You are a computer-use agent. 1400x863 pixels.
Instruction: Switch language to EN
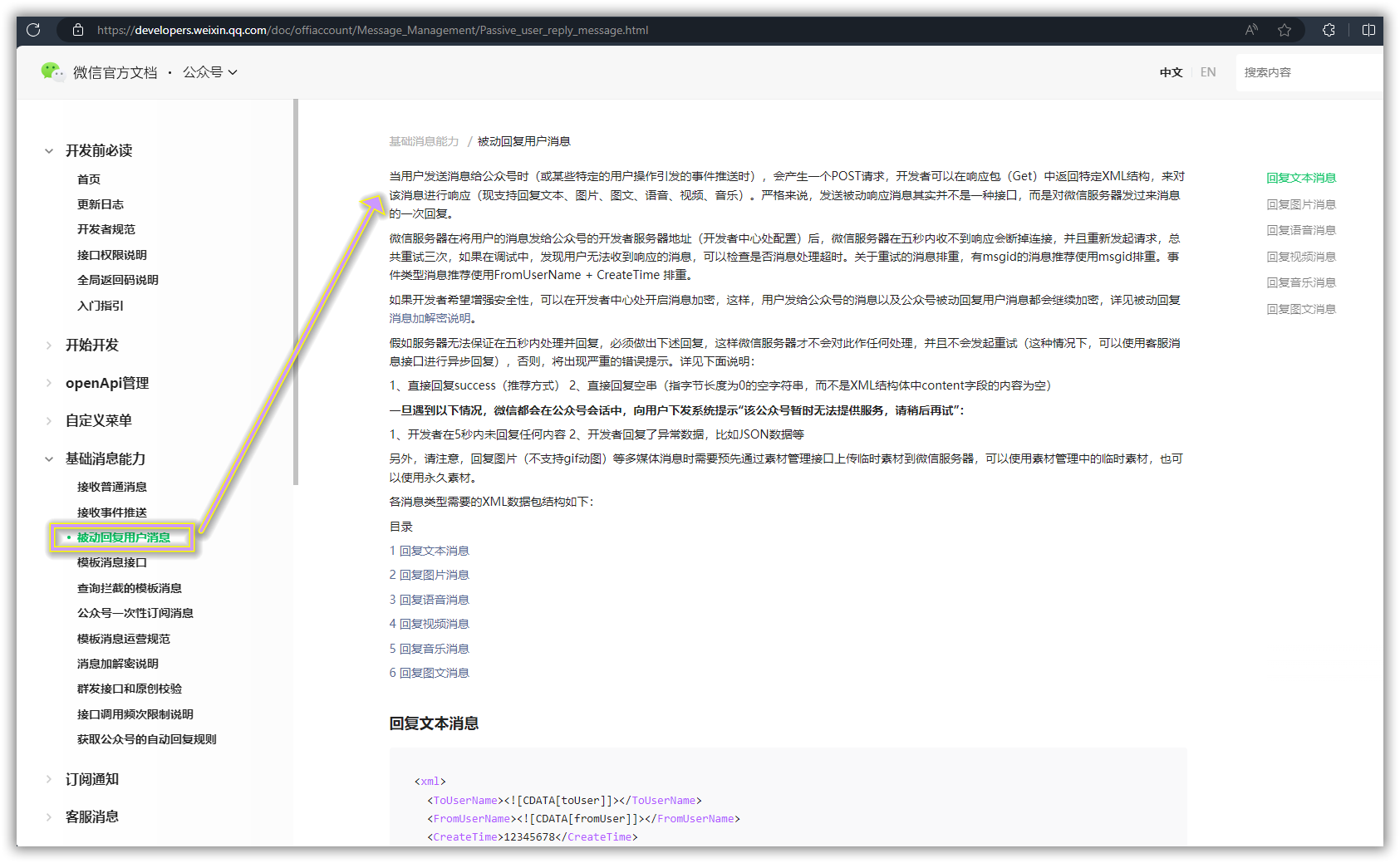point(1208,72)
